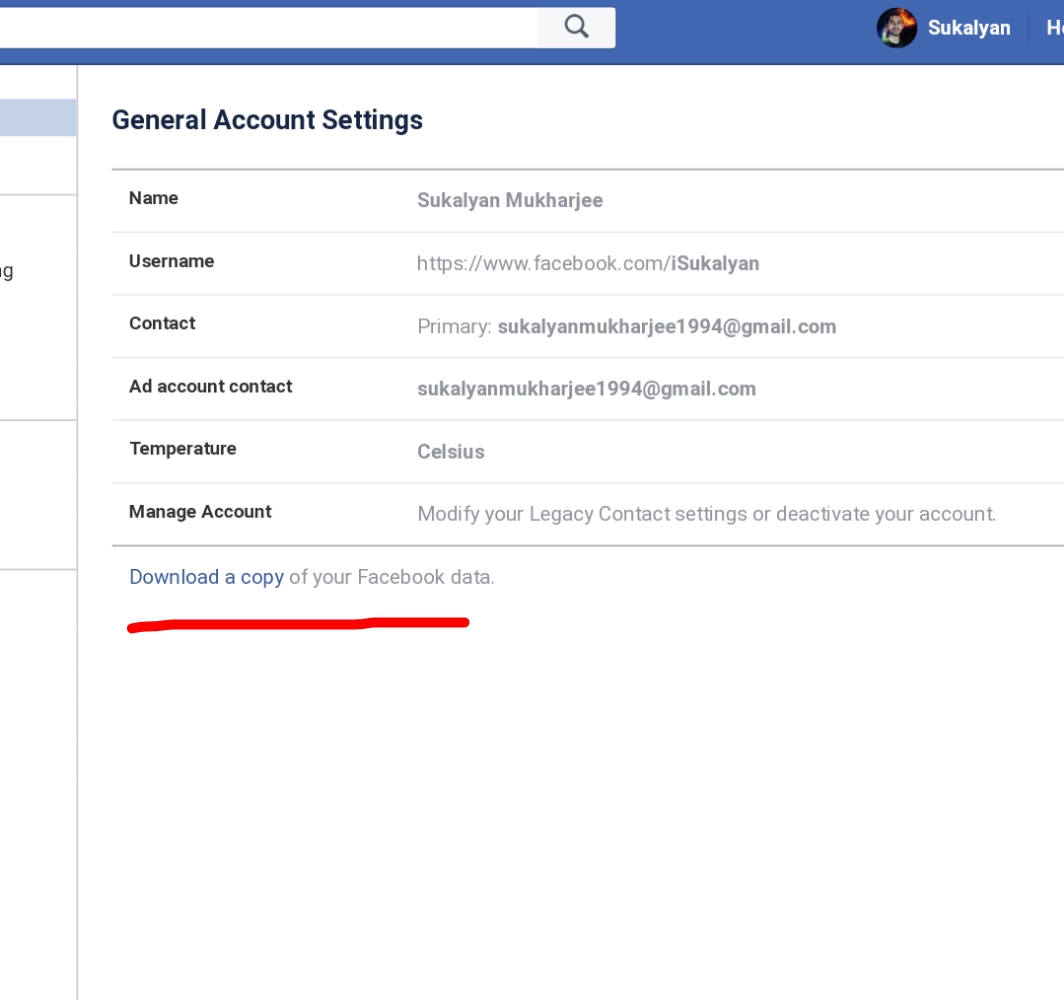Edit the Name setting row
This screenshot has width=1064, height=1000.
(x=588, y=201)
